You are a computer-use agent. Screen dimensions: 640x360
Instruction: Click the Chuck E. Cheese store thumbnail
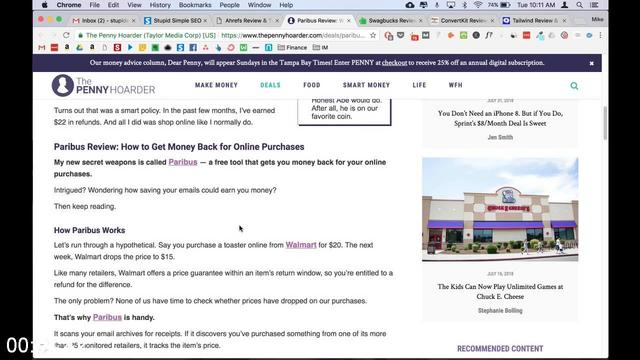[500, 209]
